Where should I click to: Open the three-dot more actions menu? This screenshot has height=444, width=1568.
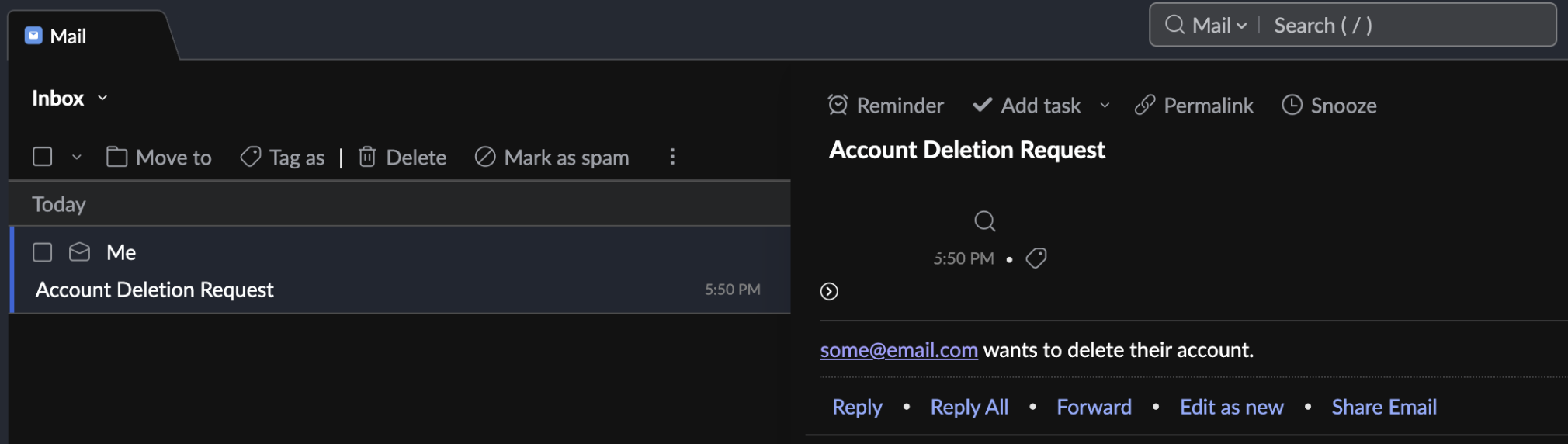672,157
